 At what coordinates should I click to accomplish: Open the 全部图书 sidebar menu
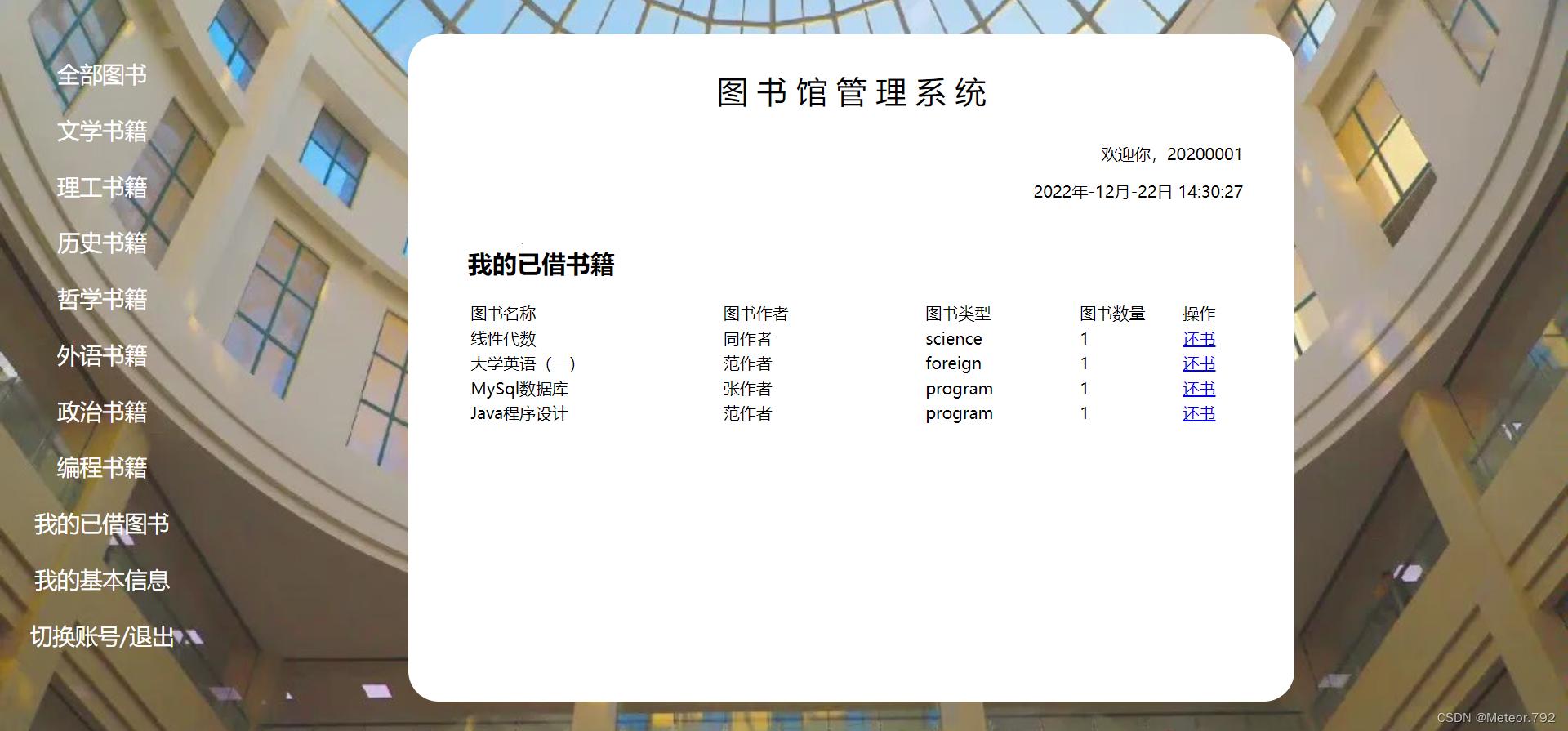click(x=102, y=75)
